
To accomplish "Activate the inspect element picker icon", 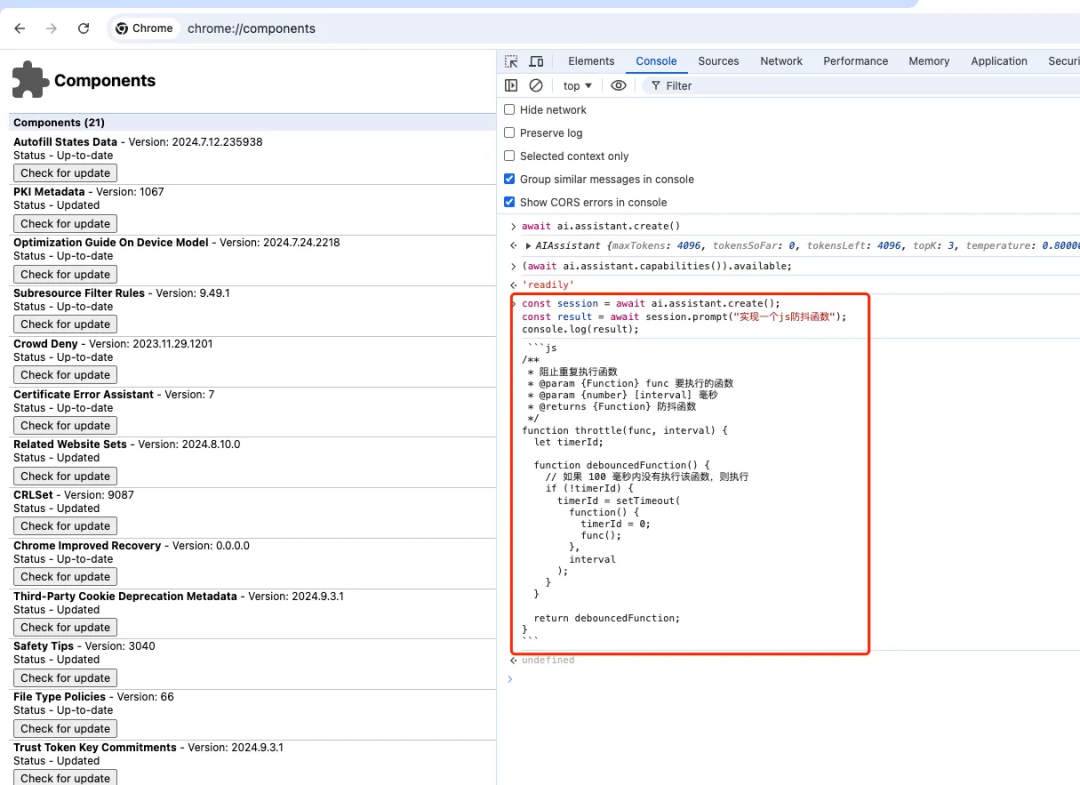I will click(511, 61).
